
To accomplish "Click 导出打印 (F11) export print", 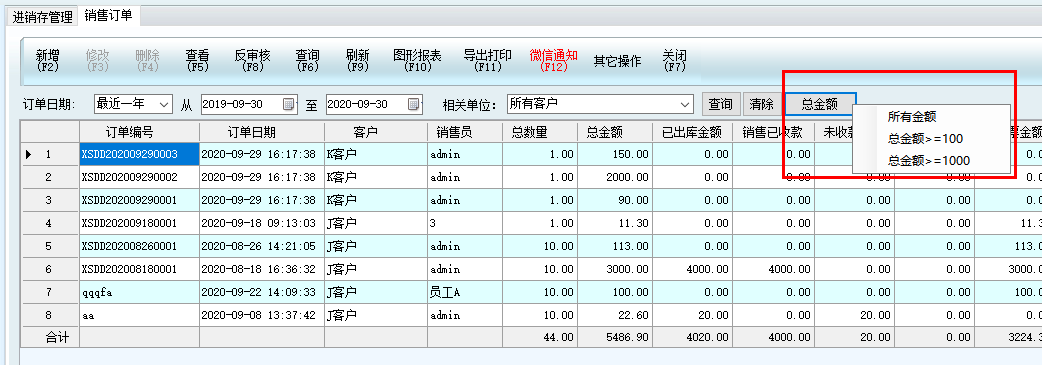I will tap(488, 61).
